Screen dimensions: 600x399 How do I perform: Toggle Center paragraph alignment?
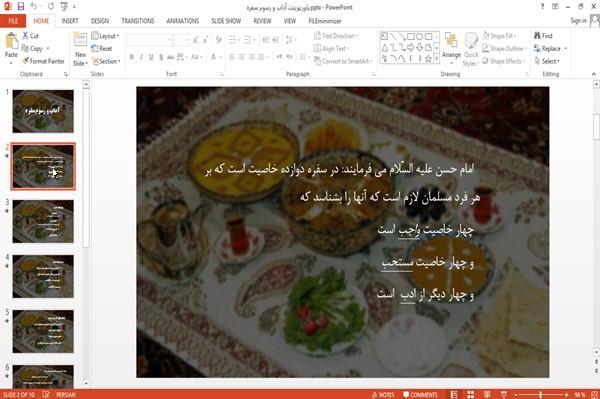[x=242, y=57]
